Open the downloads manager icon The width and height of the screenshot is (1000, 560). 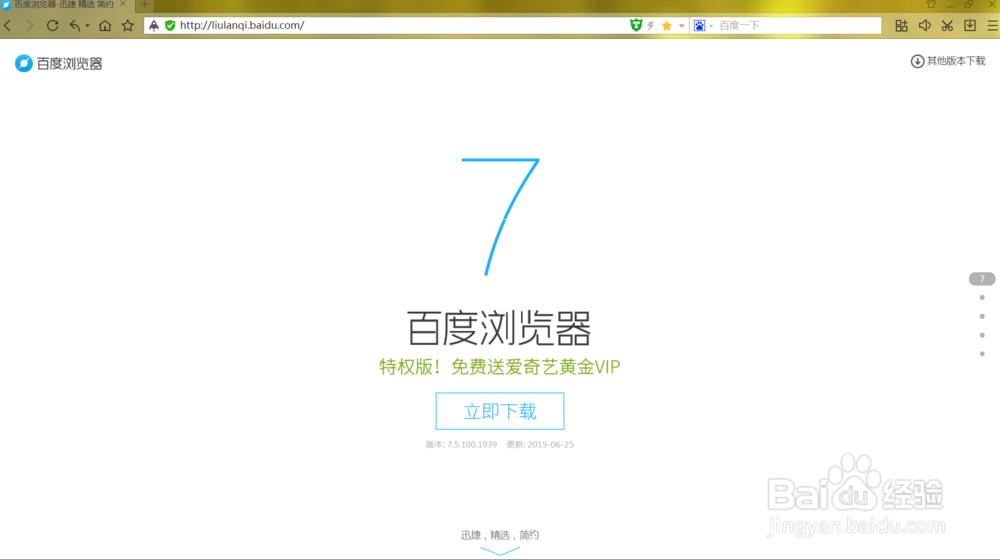coord(970,26)
